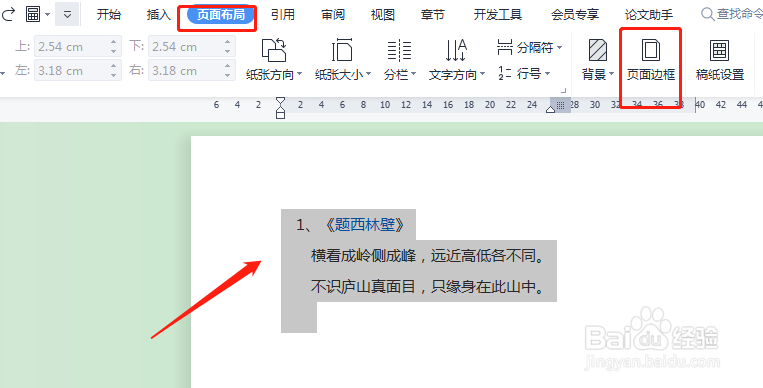Open page setup dialog launcher corner icon

coord(563,90)
